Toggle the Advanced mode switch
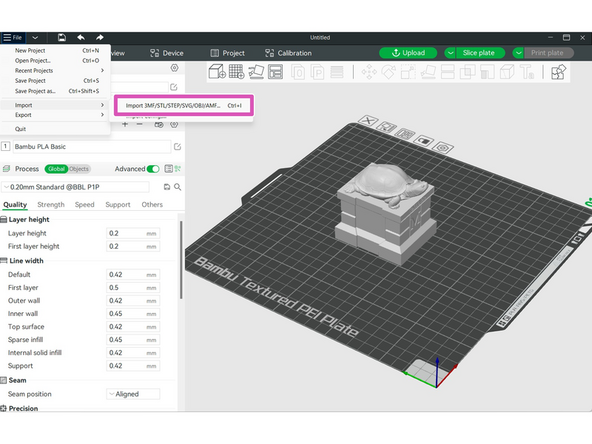The width and height of the screenshot is (592, 444). pyautogui.click(x=153, y=169)
